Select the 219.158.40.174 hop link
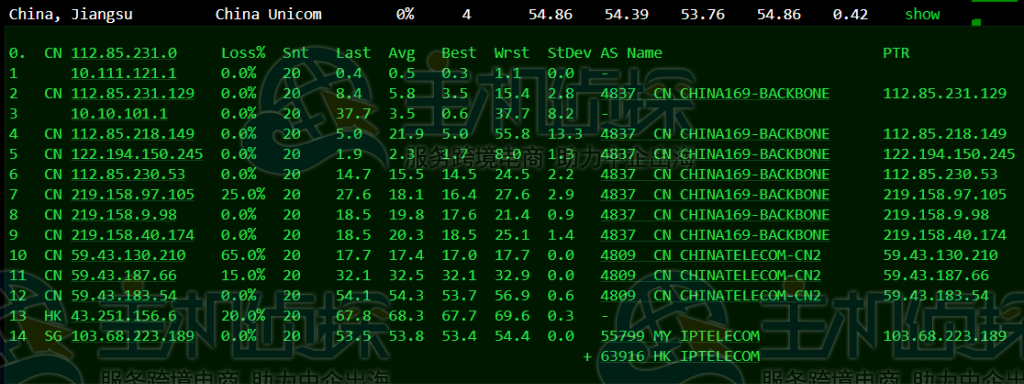 pos(133,236)
